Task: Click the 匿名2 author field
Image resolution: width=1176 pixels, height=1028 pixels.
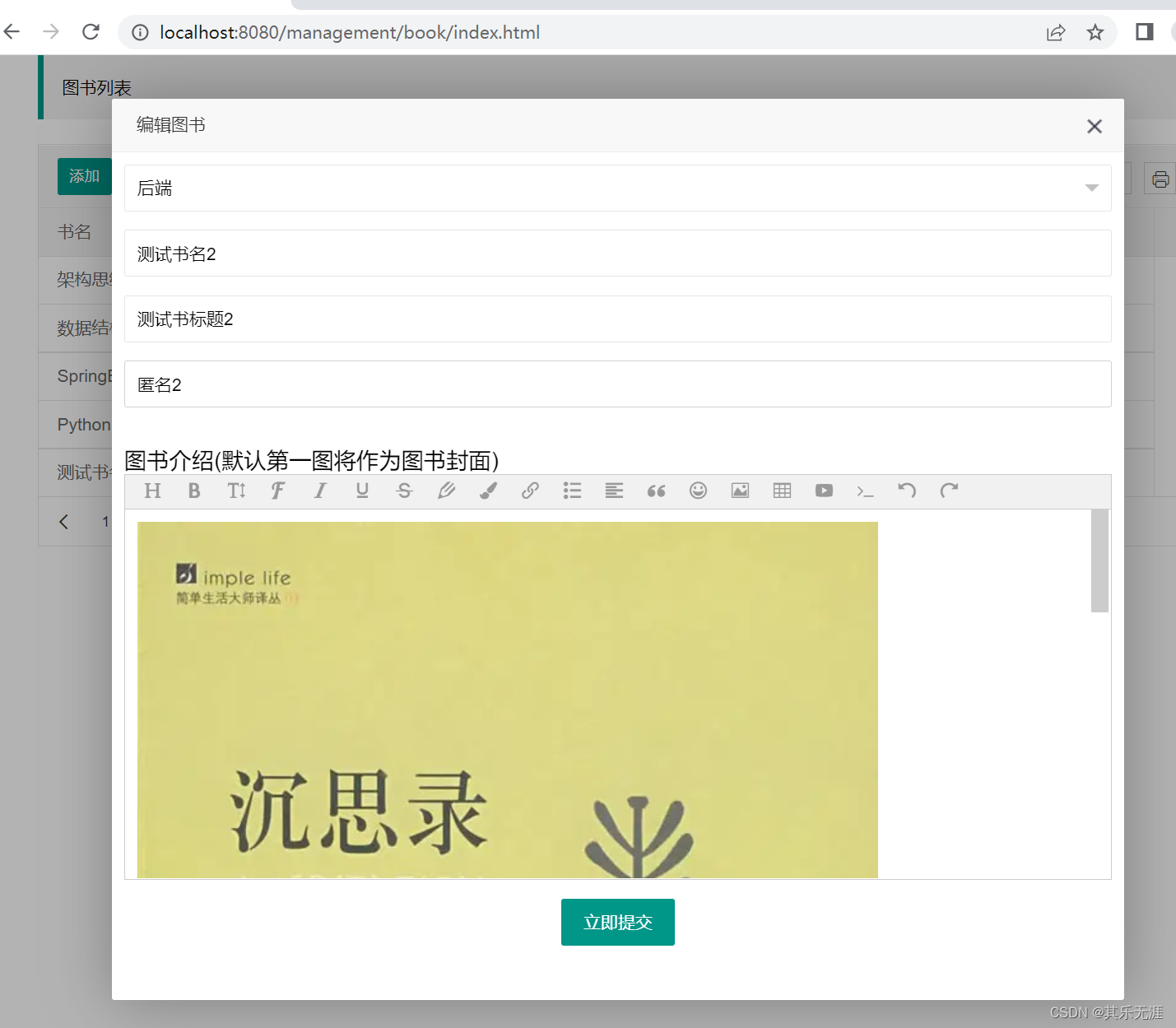Action: [x=618, y=384]
